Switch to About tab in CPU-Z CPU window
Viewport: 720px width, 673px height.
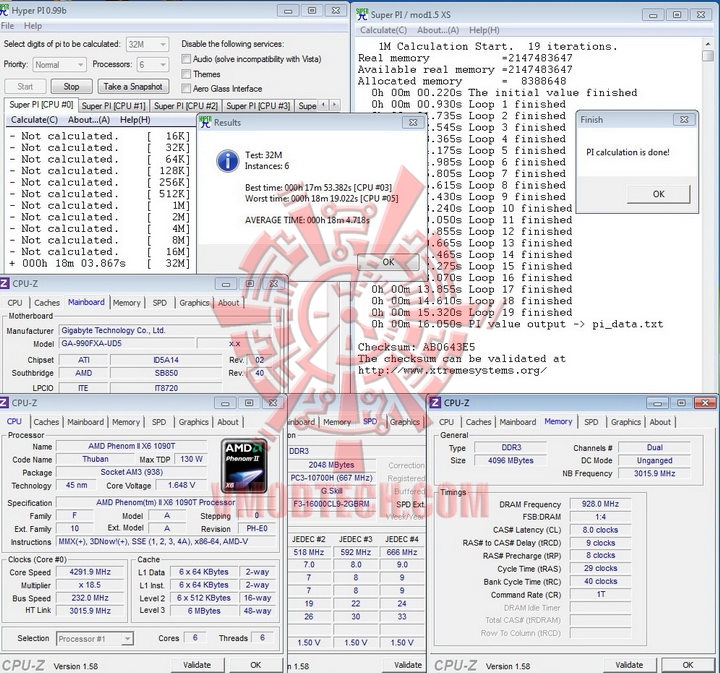tap(228, 422)
